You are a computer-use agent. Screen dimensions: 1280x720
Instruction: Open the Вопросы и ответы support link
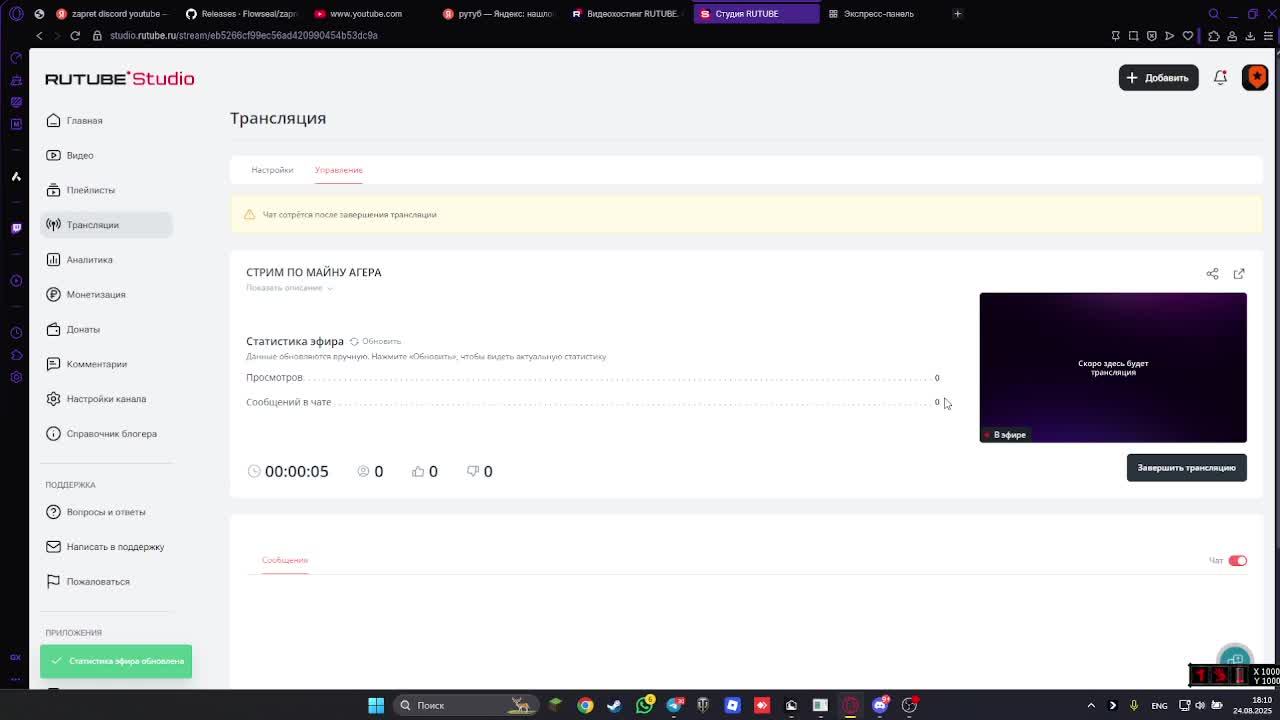(105, 512)
